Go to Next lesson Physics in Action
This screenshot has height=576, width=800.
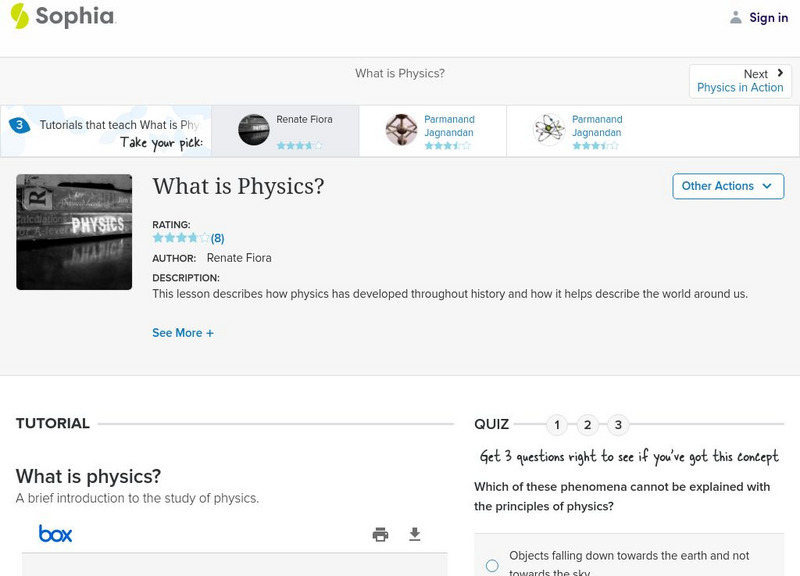pos(740,81)
